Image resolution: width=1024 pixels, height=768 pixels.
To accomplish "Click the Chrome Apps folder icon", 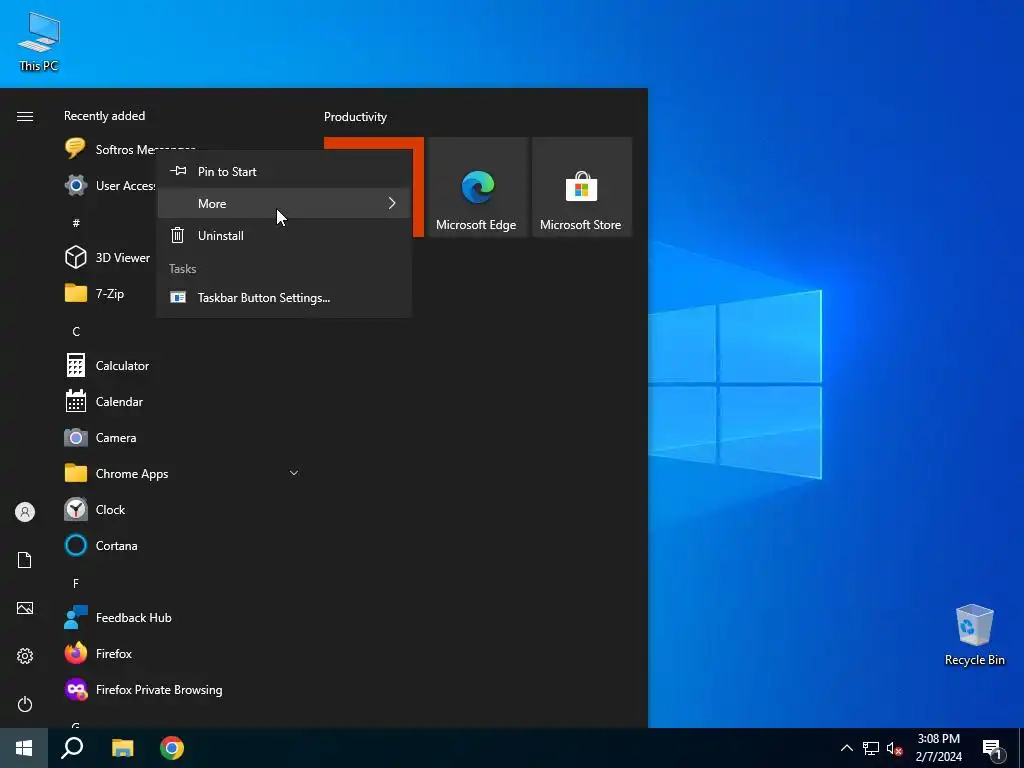I will point(76,473).
